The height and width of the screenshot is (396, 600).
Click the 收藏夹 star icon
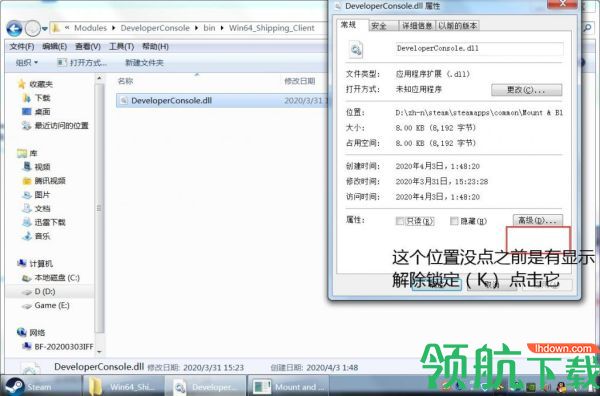(x=21, y=84)
